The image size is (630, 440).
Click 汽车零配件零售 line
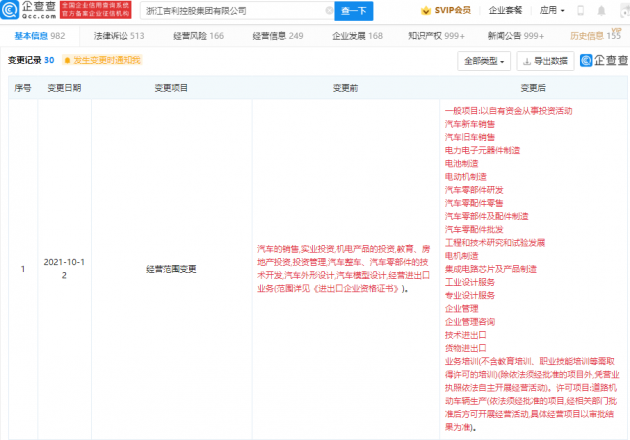pyautogui.click(x=474, y=203)
